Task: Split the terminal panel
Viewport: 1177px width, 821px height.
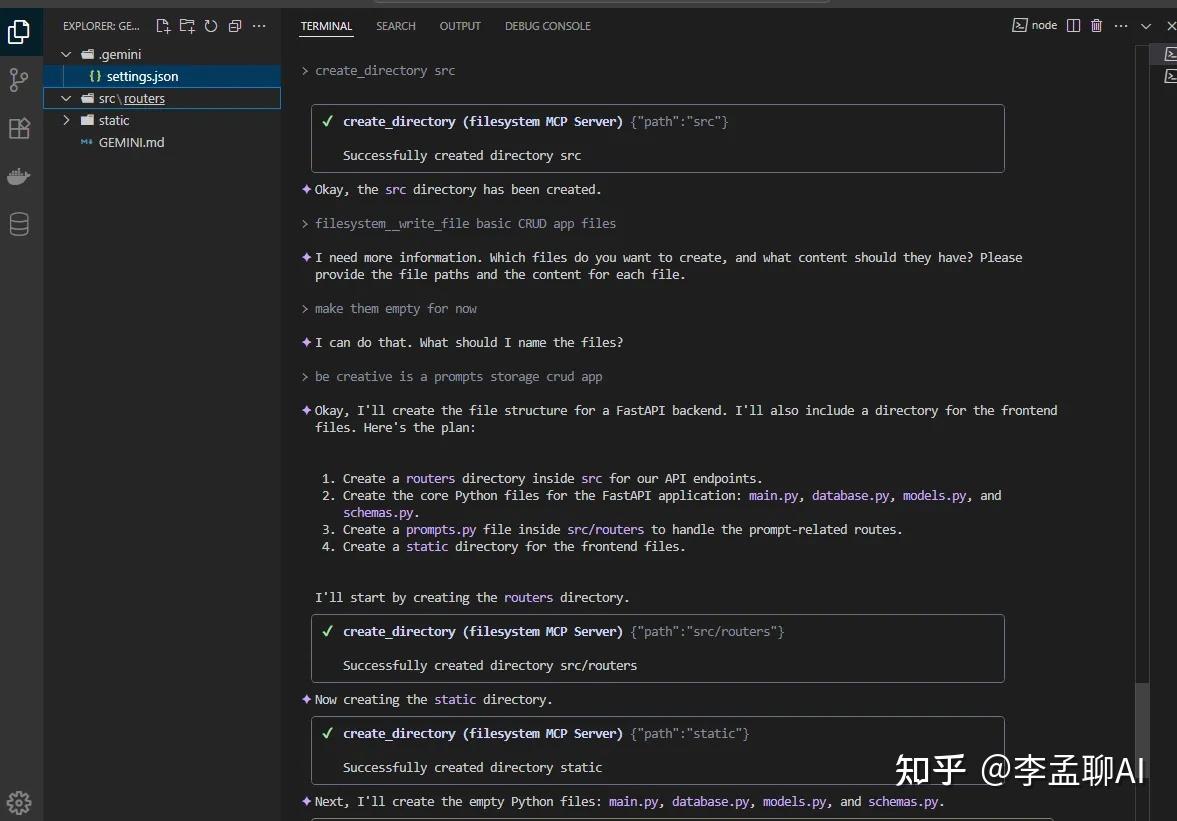Action: pyautogui.click(x=1072, y=25)
